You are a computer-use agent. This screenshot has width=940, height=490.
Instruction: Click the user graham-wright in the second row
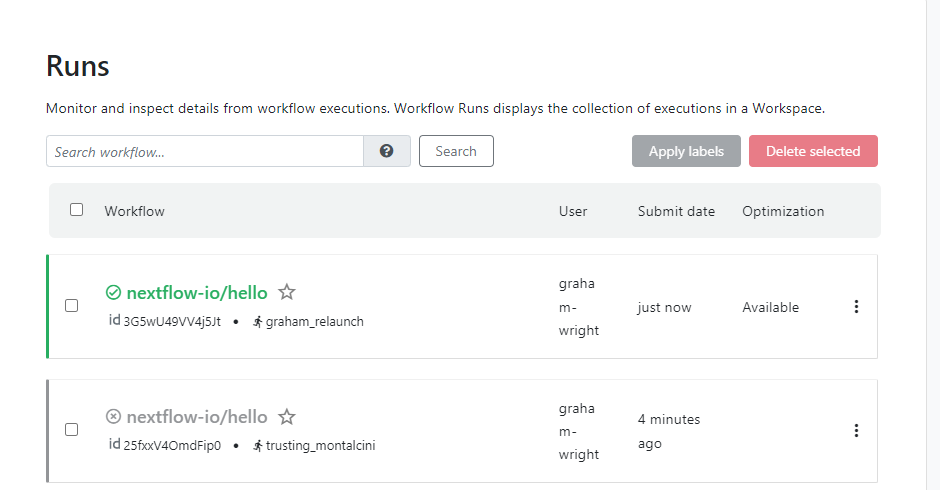coord(579,431)
